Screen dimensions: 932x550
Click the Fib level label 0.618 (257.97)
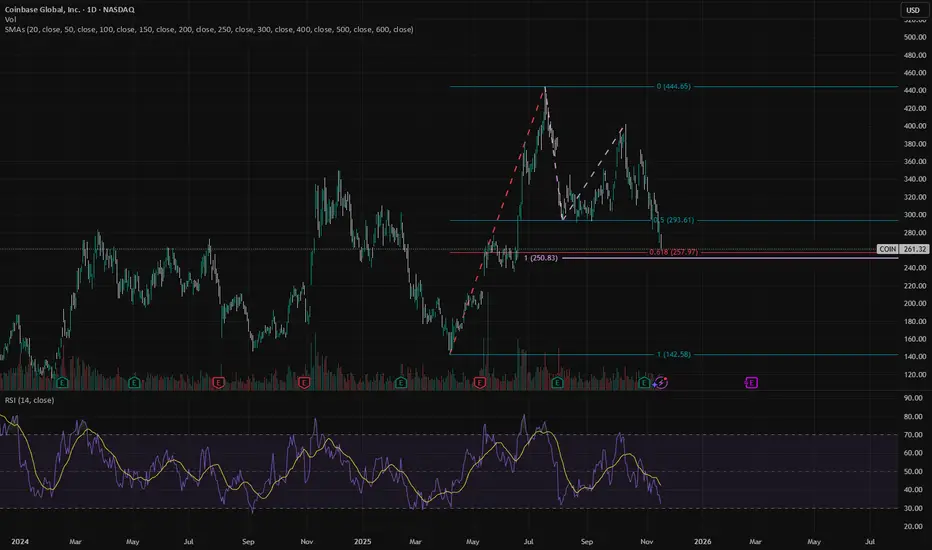click(673, 252)
